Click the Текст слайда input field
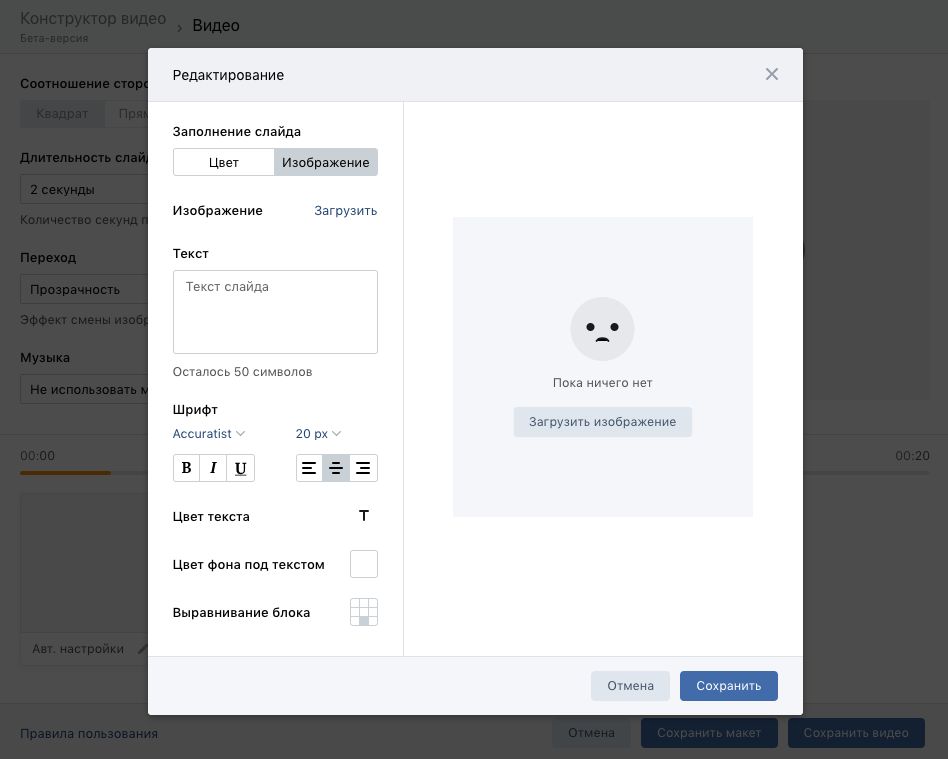 coord(275,311)
